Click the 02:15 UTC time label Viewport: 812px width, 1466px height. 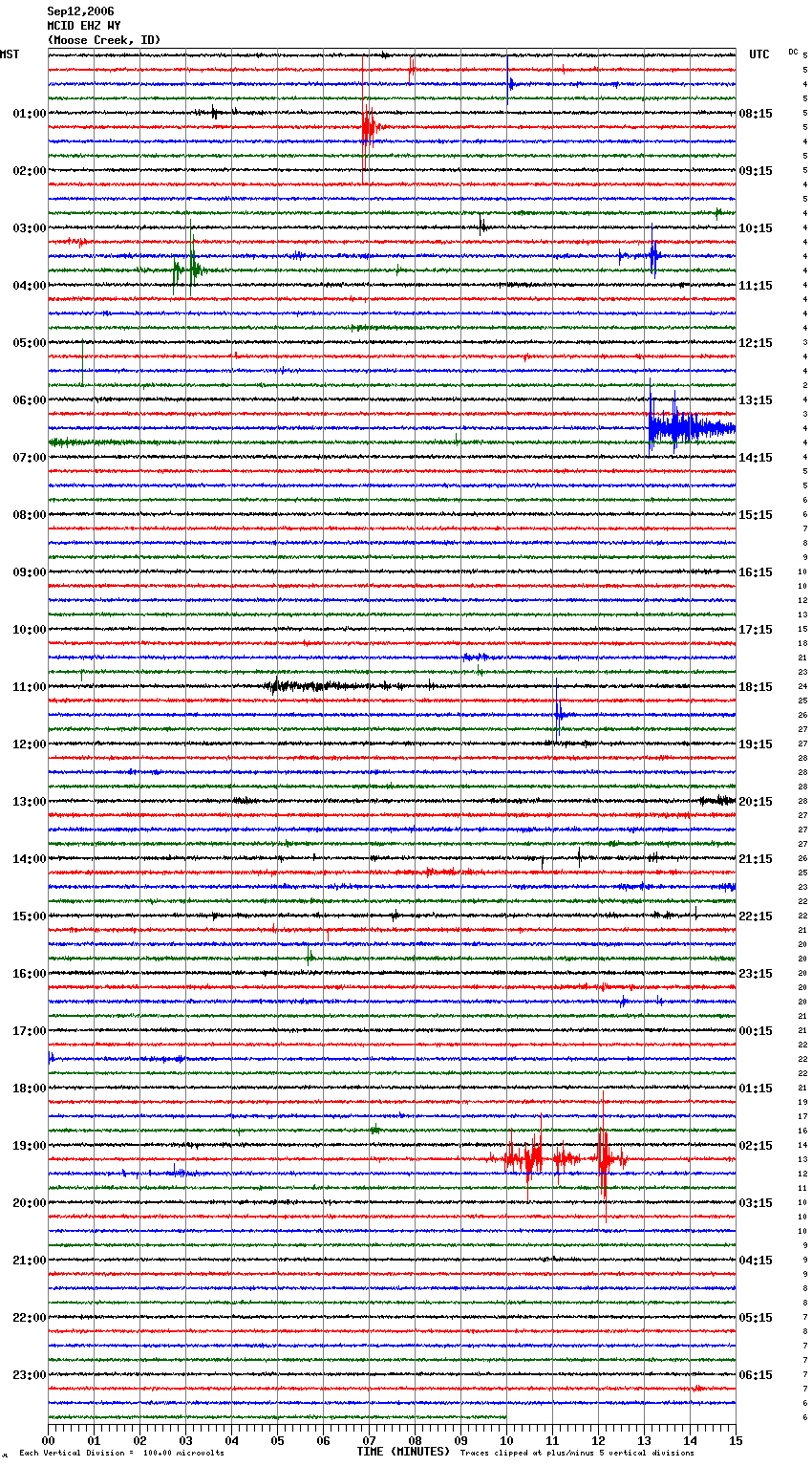click(x=756, y=1146)
